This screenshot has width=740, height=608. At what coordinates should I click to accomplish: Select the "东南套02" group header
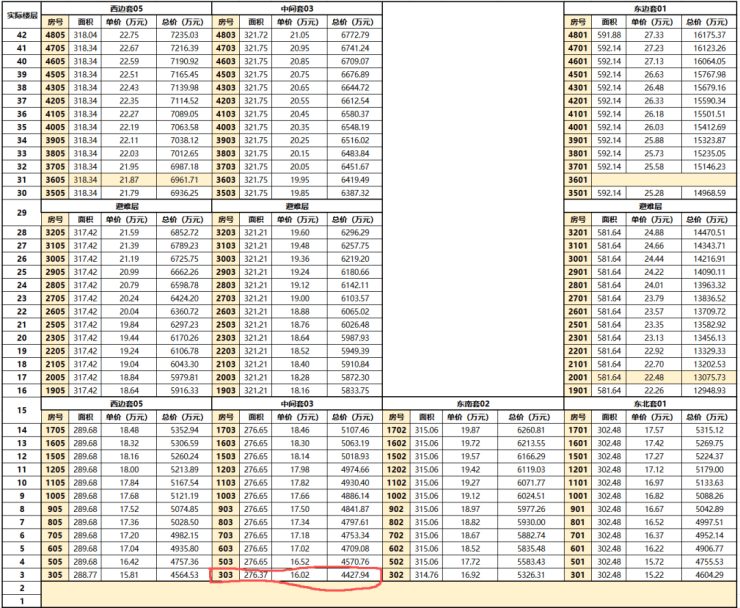tap(473, 404)
